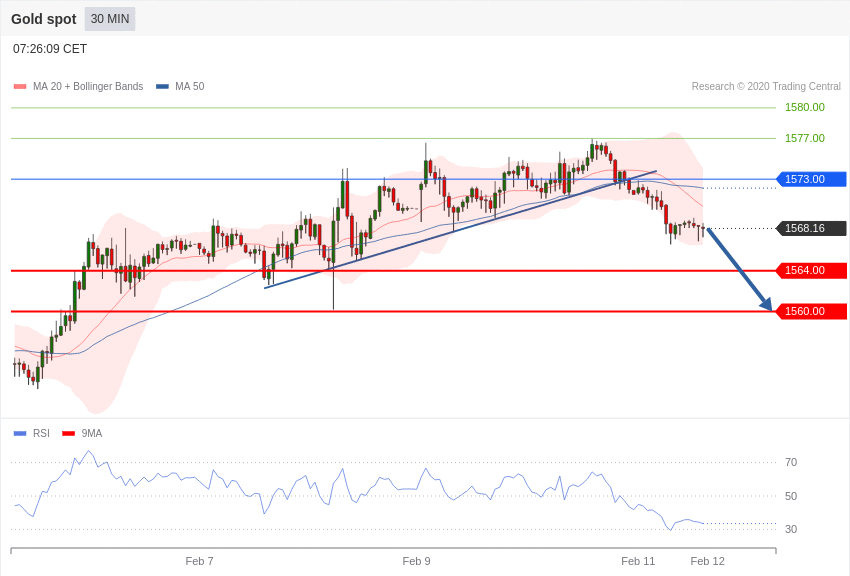Click the 07:26:09 CET timestamp
The width and height of the screenshot is (850, 576).
point(50,49)
